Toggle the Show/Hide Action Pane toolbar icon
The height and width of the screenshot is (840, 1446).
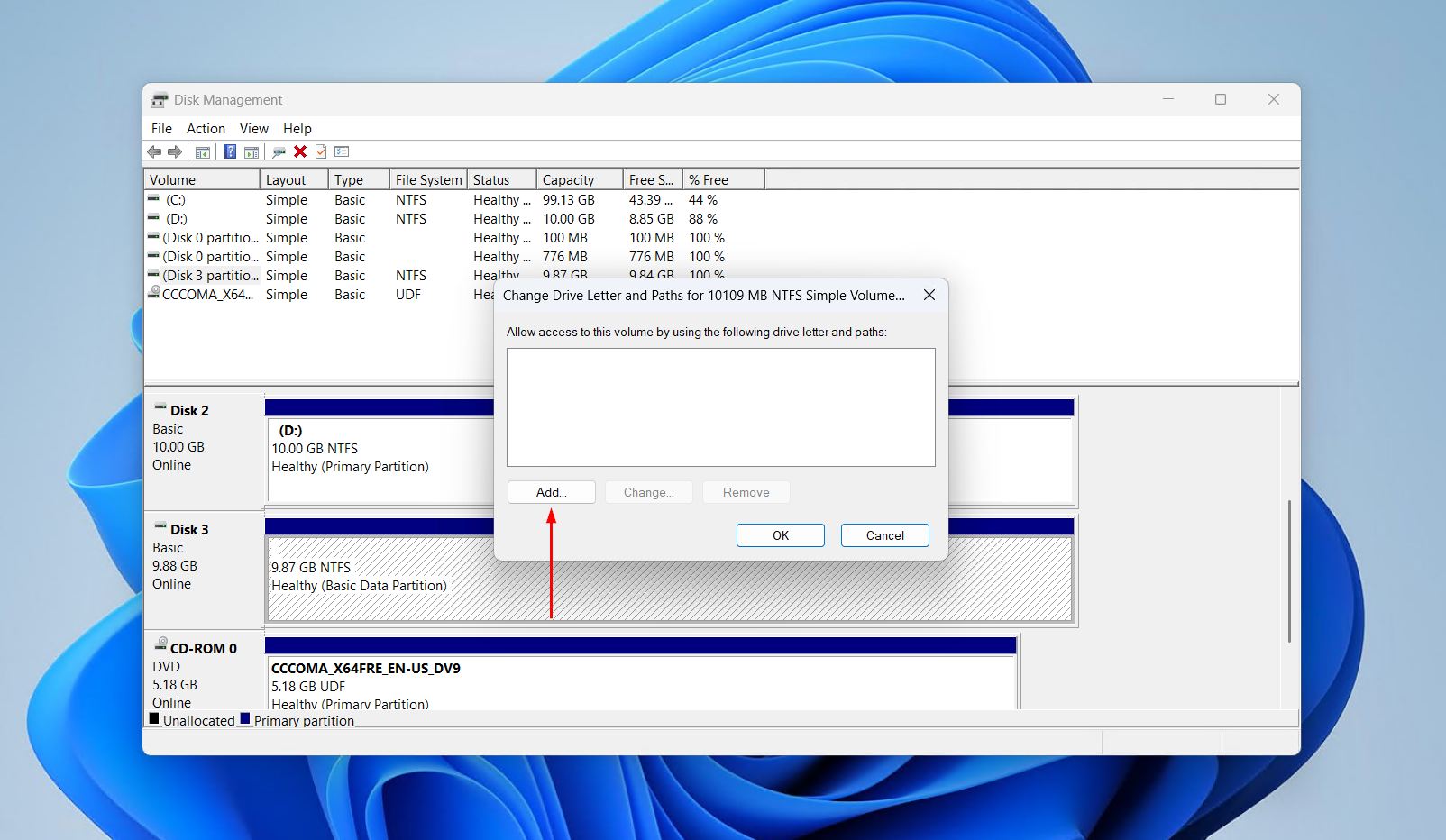pyautogui.click(x=252, y=151)
